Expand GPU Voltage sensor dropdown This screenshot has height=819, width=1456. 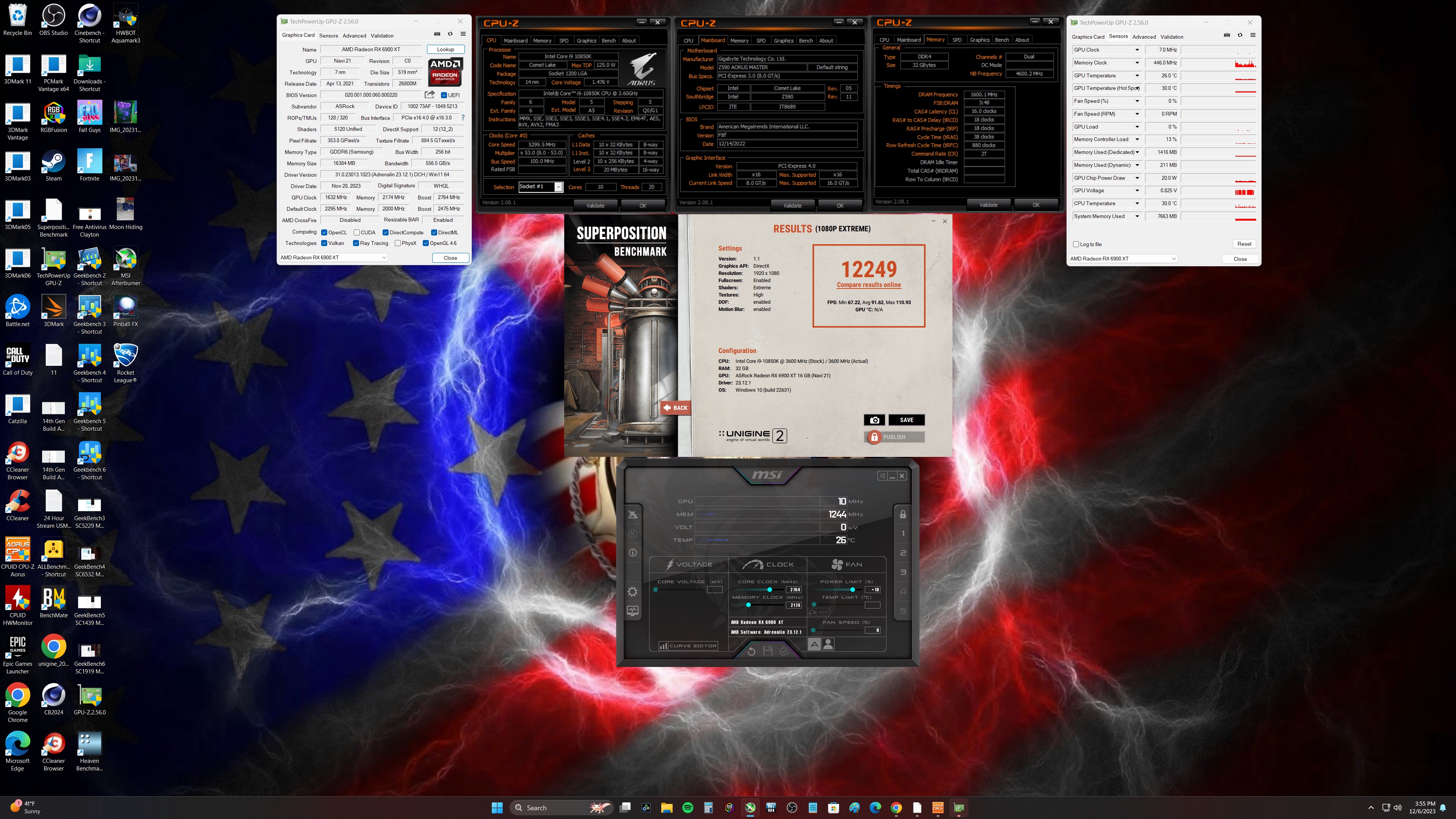click(x=1137, y=190)
